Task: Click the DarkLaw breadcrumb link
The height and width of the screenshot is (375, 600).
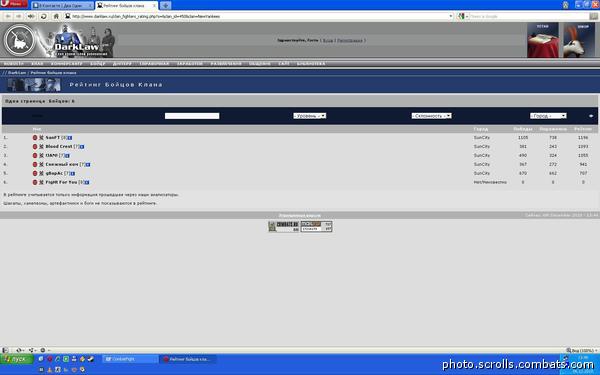Action: pos(17,73)
